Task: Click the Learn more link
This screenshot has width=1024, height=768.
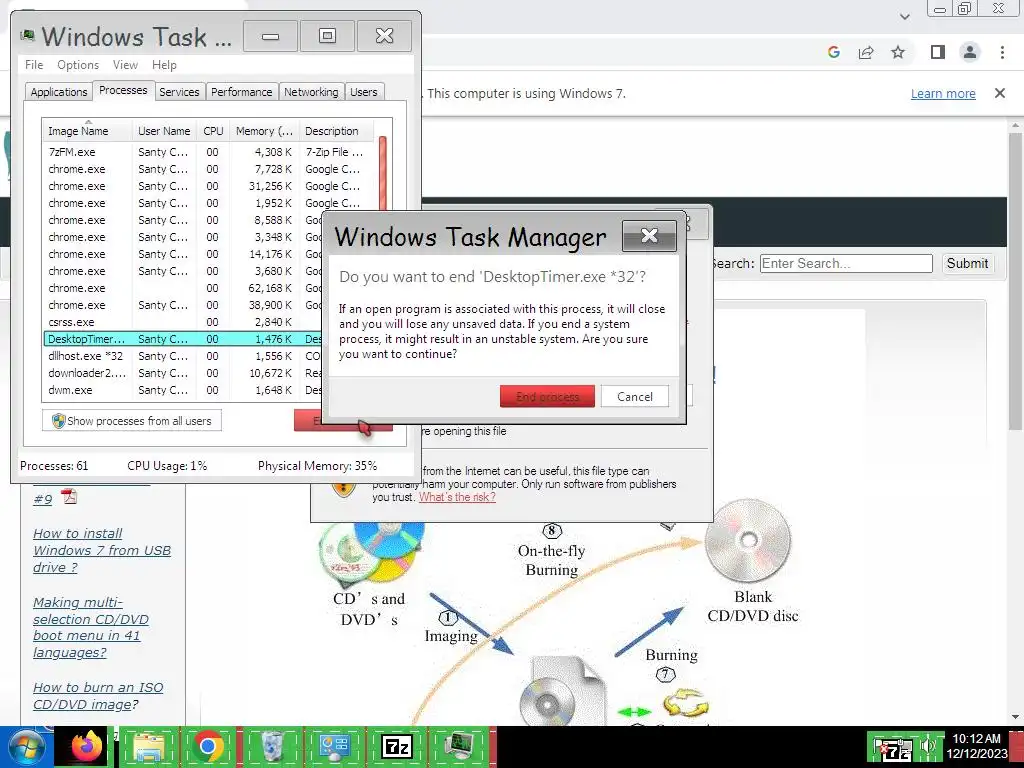Action: click(x=943, y=93)
